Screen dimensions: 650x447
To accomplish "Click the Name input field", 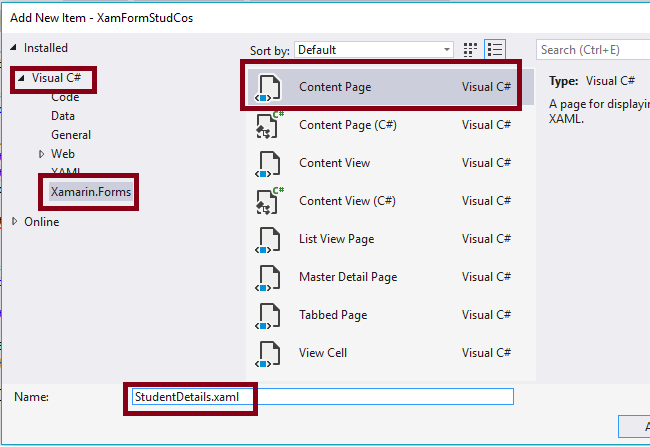I will click(x=380, y=397).
